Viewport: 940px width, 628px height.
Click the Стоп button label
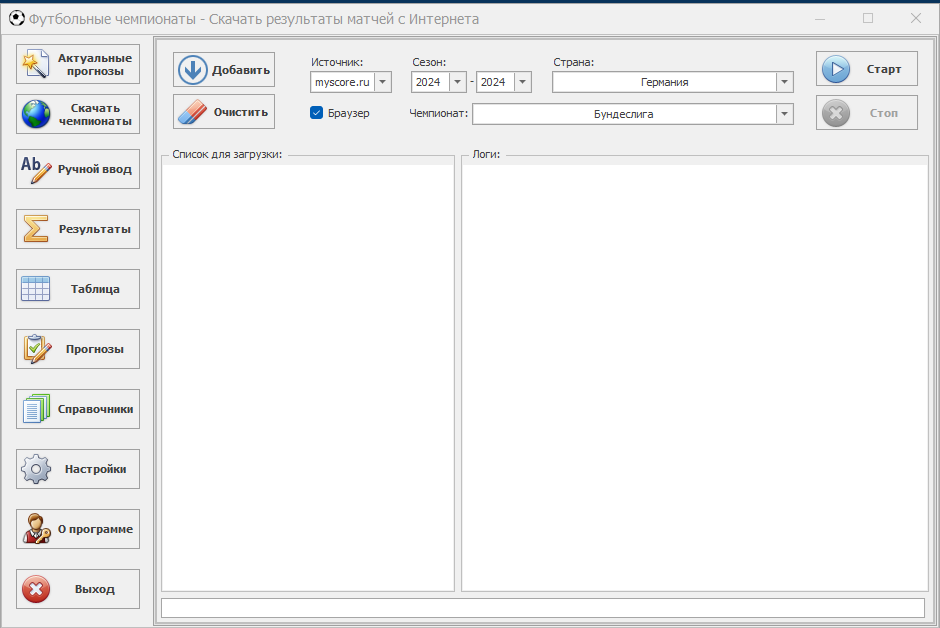point(884,113)
